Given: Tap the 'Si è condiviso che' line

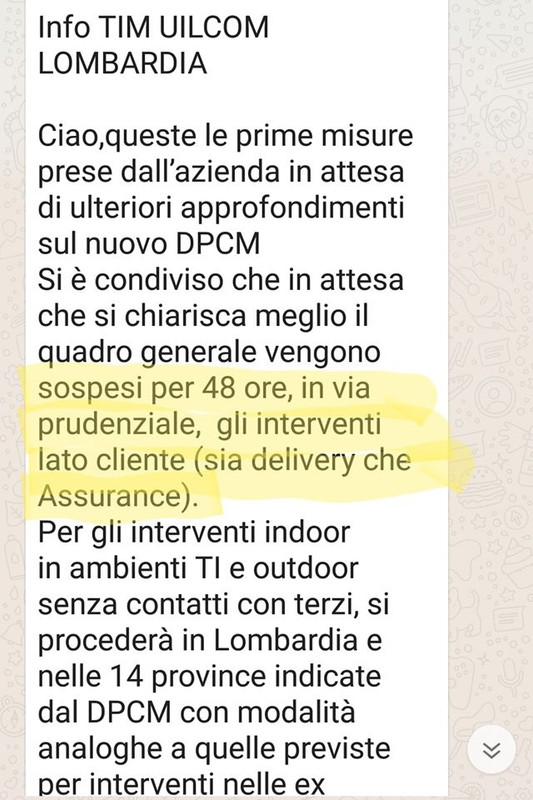Looking at the screenshot, I should (221, 280).
